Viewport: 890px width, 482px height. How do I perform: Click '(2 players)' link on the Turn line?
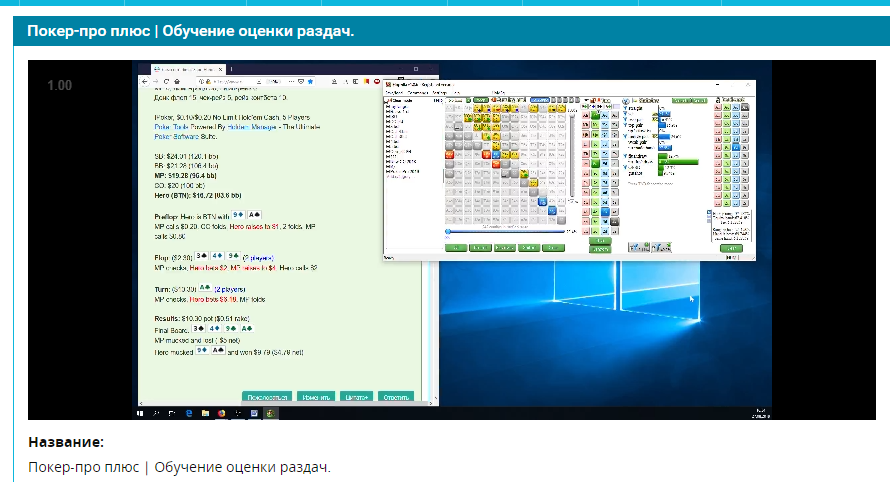point(230,290)
